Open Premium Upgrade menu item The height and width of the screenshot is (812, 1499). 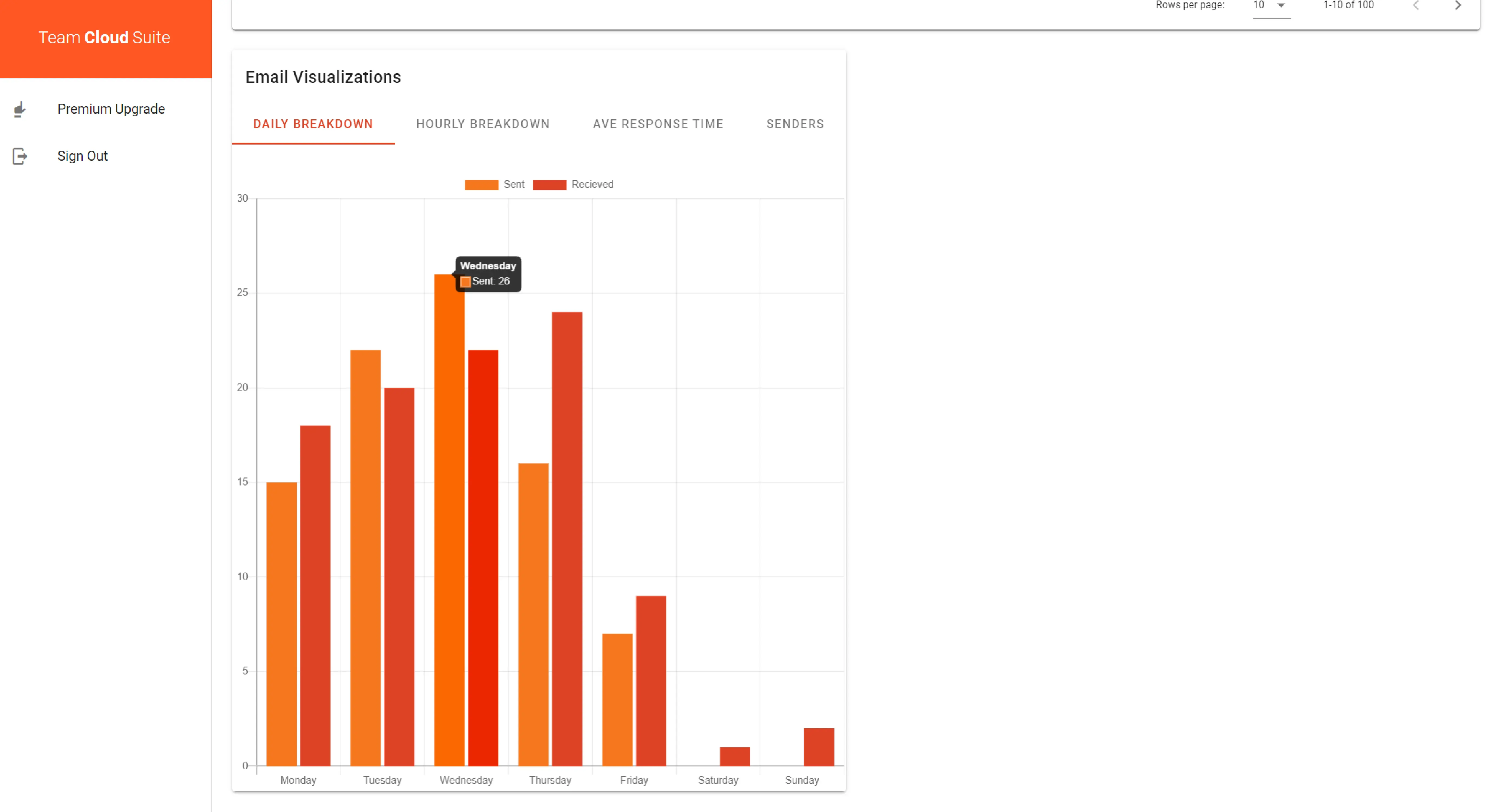pos(106,109)
